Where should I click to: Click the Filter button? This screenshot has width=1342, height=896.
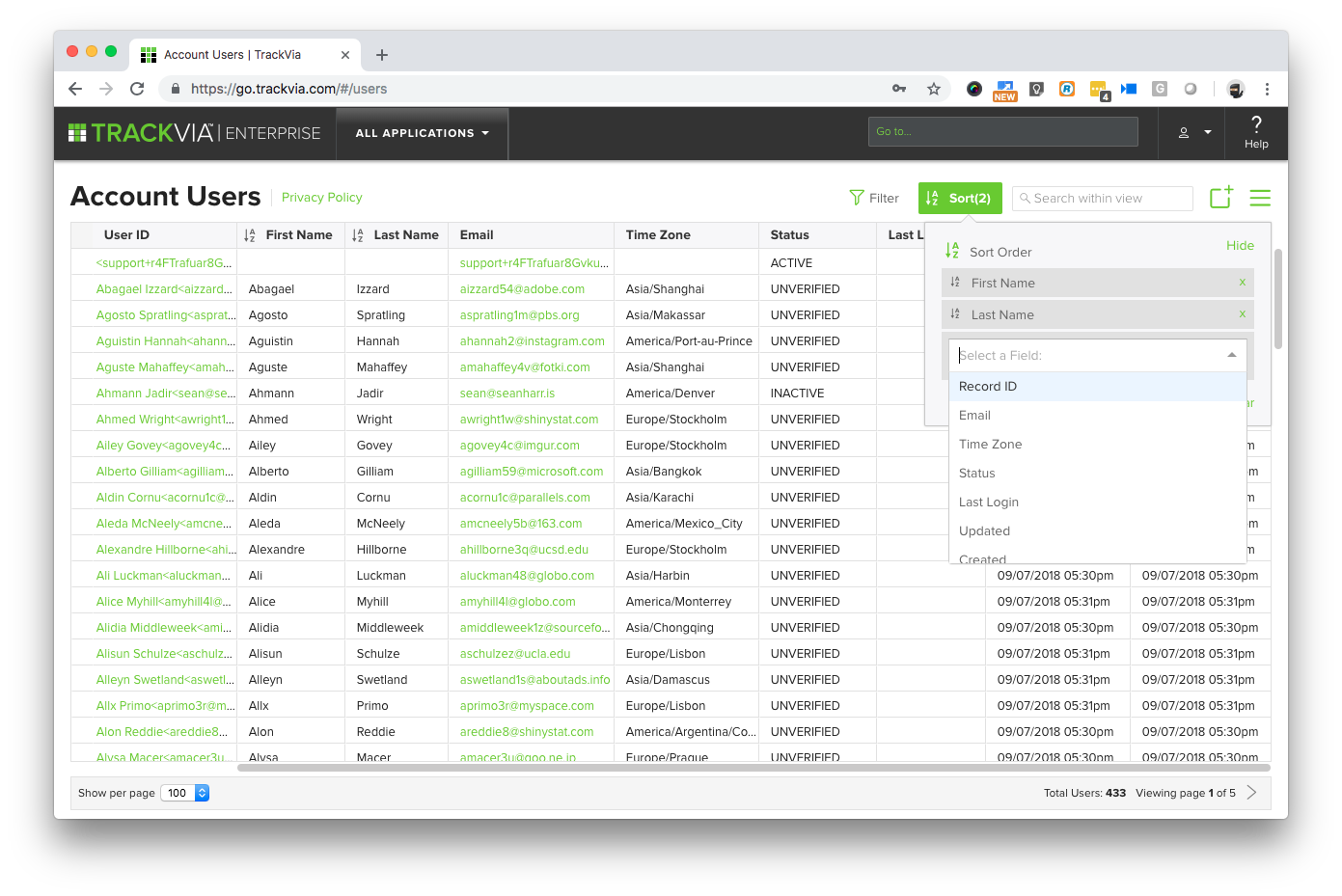click(x=874, y=198)
